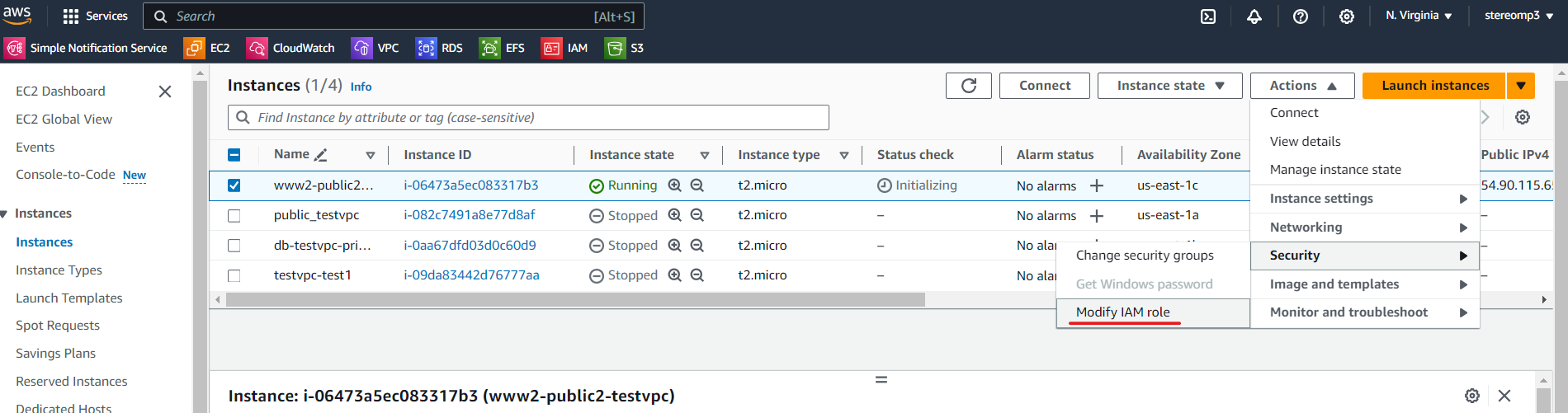Check the db-testvpc-pri instance checkbox
The height and width of the screenshot is (413, 1568).
(x=234, y=246)
